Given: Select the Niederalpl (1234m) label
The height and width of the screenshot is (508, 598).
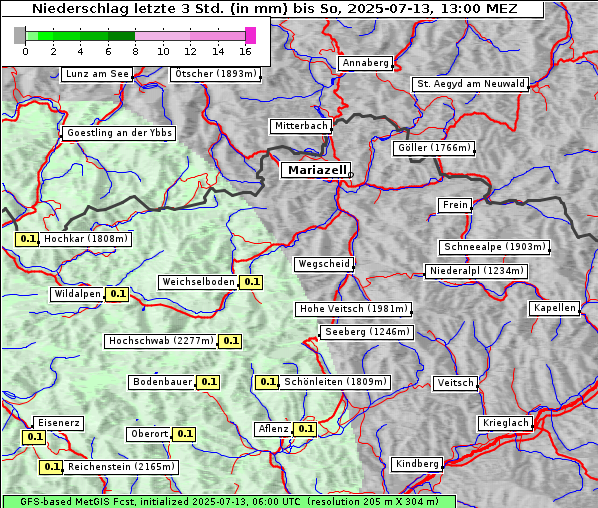Looking at the screenshot, I should pos(476,271).
